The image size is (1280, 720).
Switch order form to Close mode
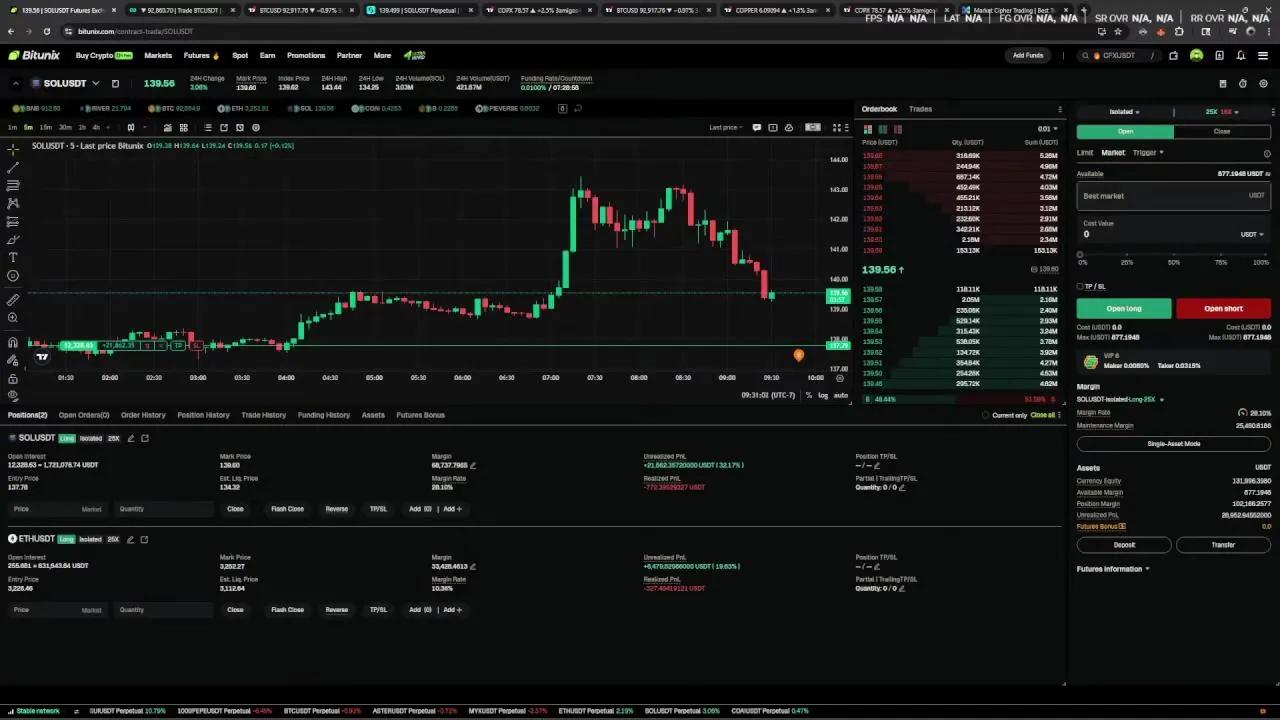[1222, 131]
